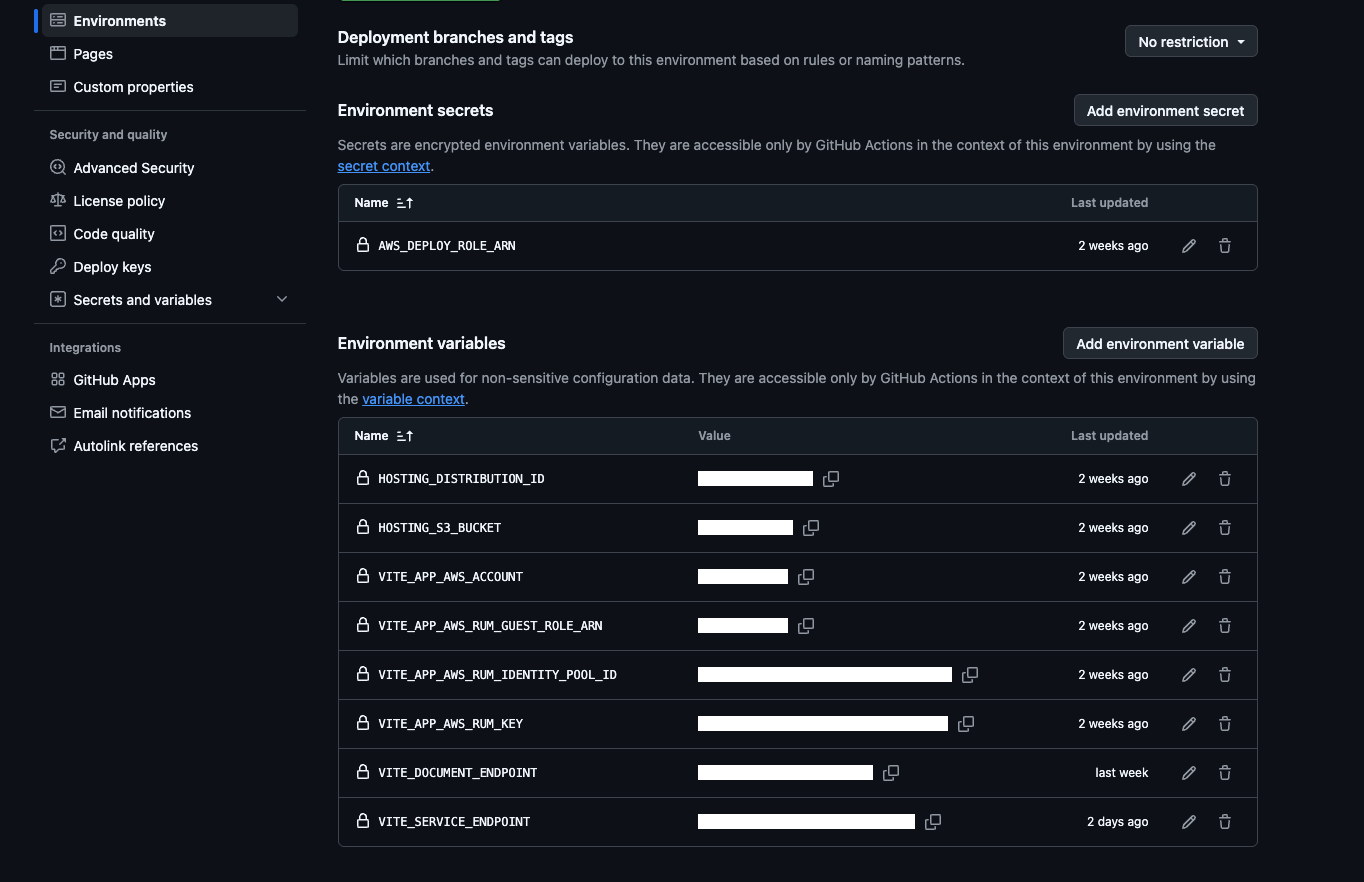This screenshot has width=1364, height=882.
Task: Copy the VITE_DOCUMENT_ENDPOINT value
Action: [891, 773]
